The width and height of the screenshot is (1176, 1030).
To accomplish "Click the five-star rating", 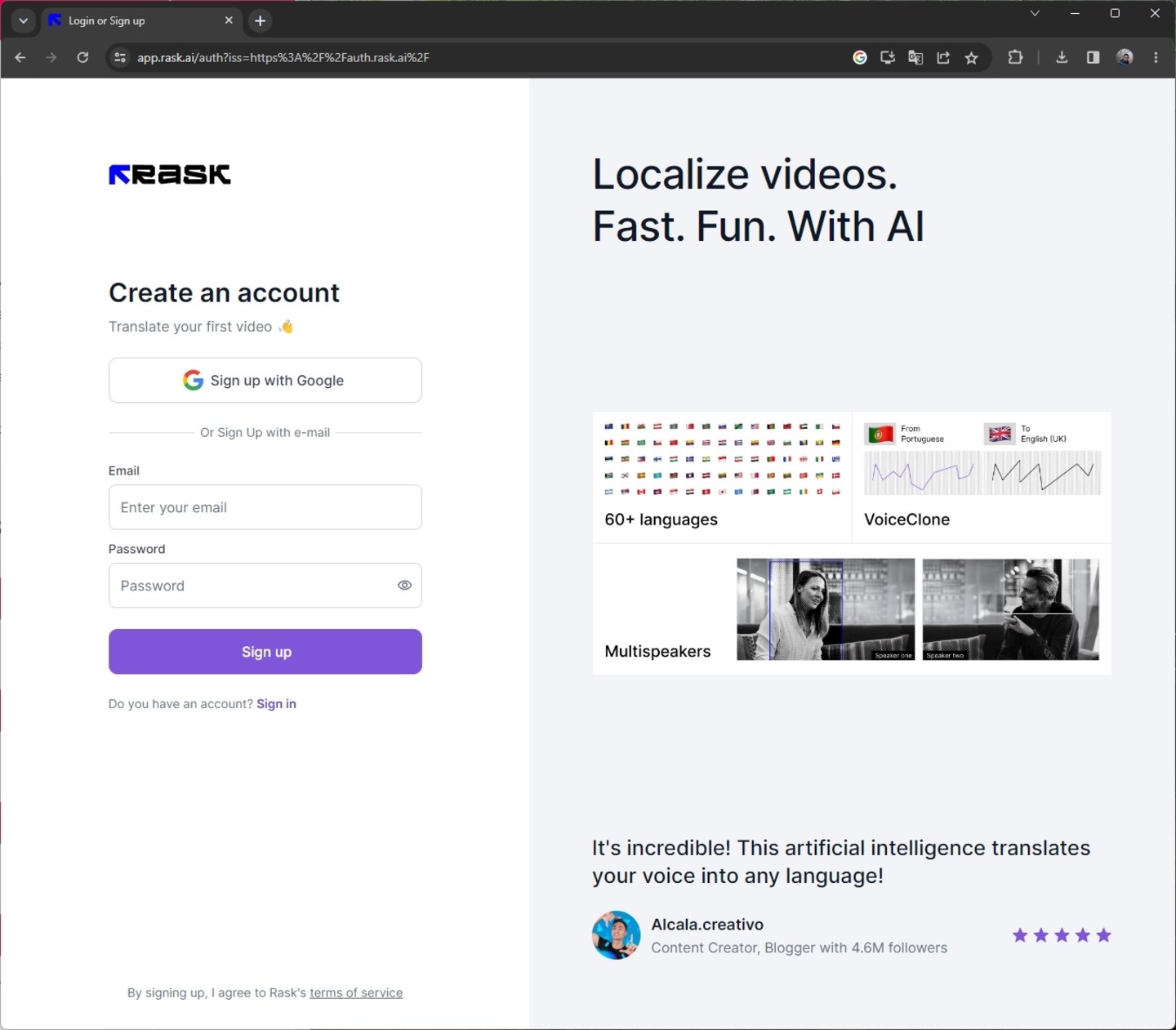I will tap(1062, 935).
